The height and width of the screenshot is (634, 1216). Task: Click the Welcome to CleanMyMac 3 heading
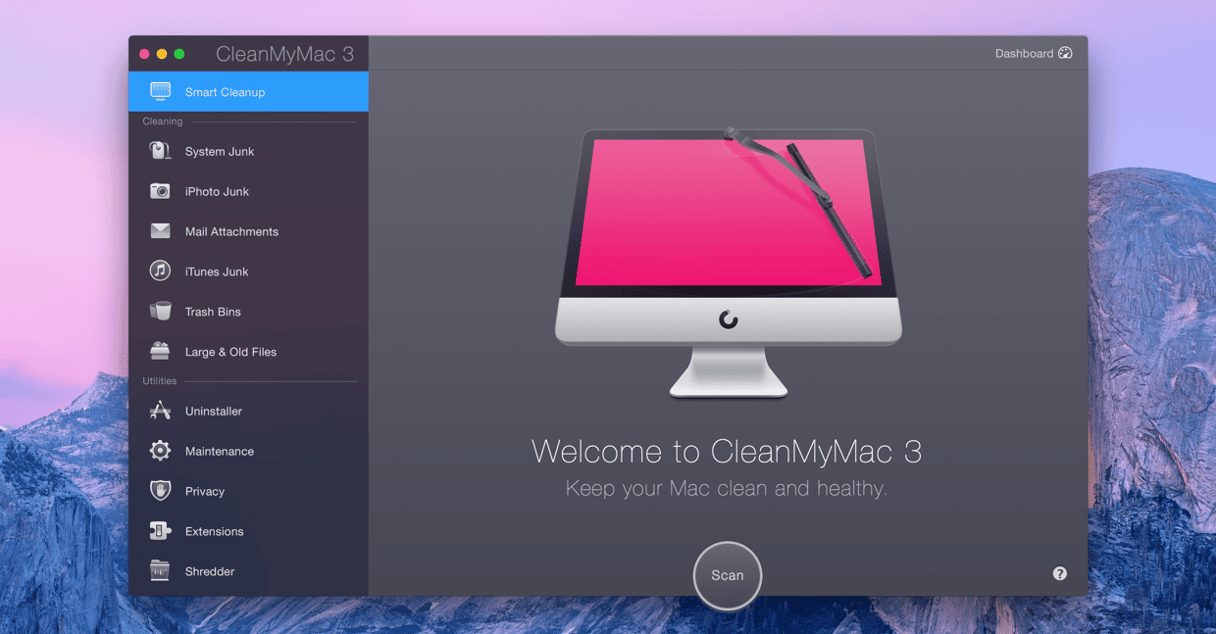(x=727, y=451)
